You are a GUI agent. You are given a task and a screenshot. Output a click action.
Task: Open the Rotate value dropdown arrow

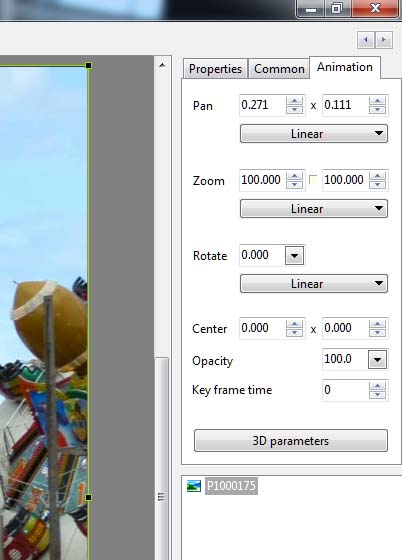pos(295,256)
